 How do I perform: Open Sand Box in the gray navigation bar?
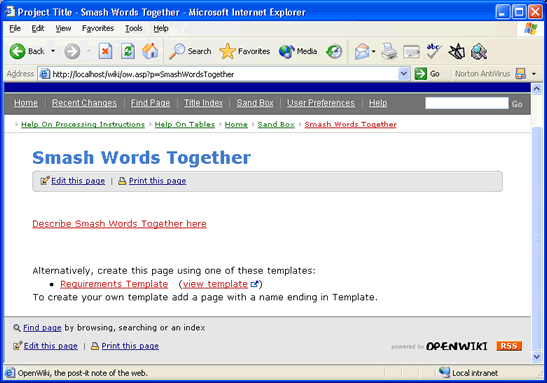pos(255,103)
